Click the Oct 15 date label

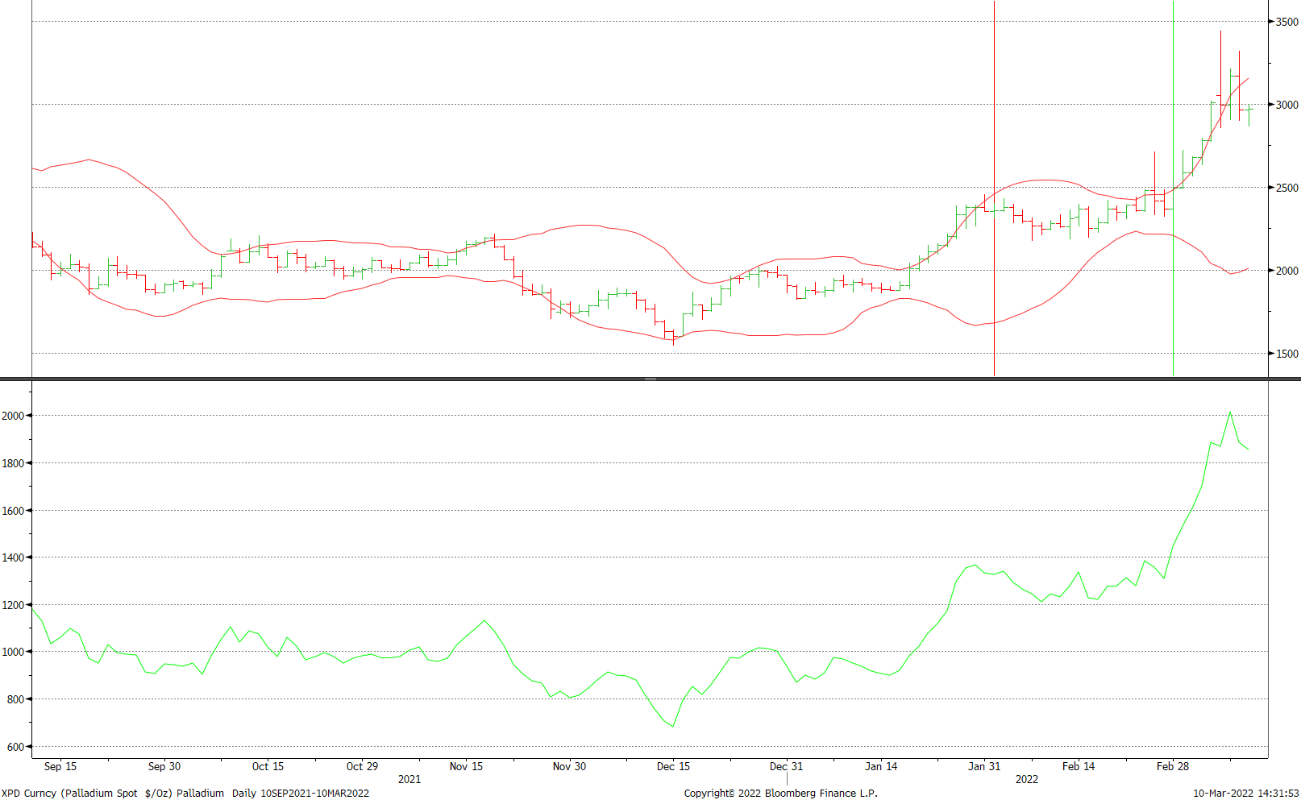tap(267, 767)
